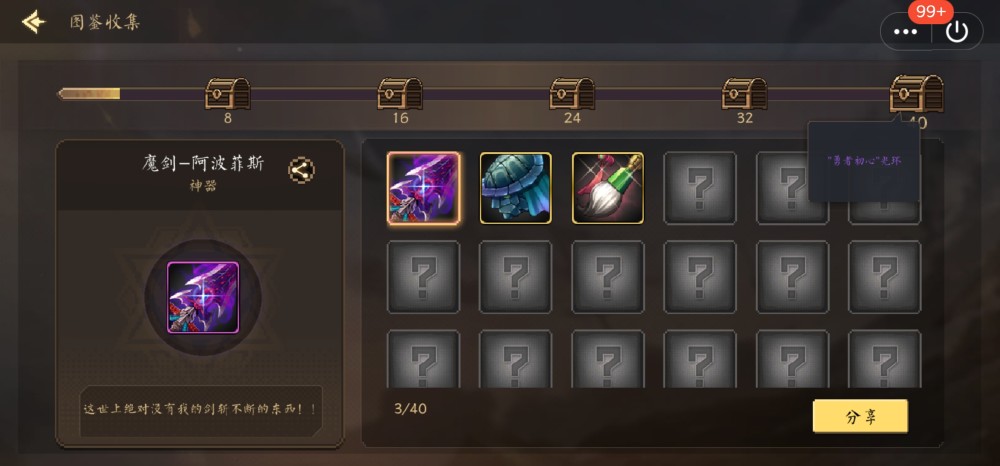Open the final treasure chest at 40
The image size is (1000, 466).
pyautogui.click(x=916, y=94)
